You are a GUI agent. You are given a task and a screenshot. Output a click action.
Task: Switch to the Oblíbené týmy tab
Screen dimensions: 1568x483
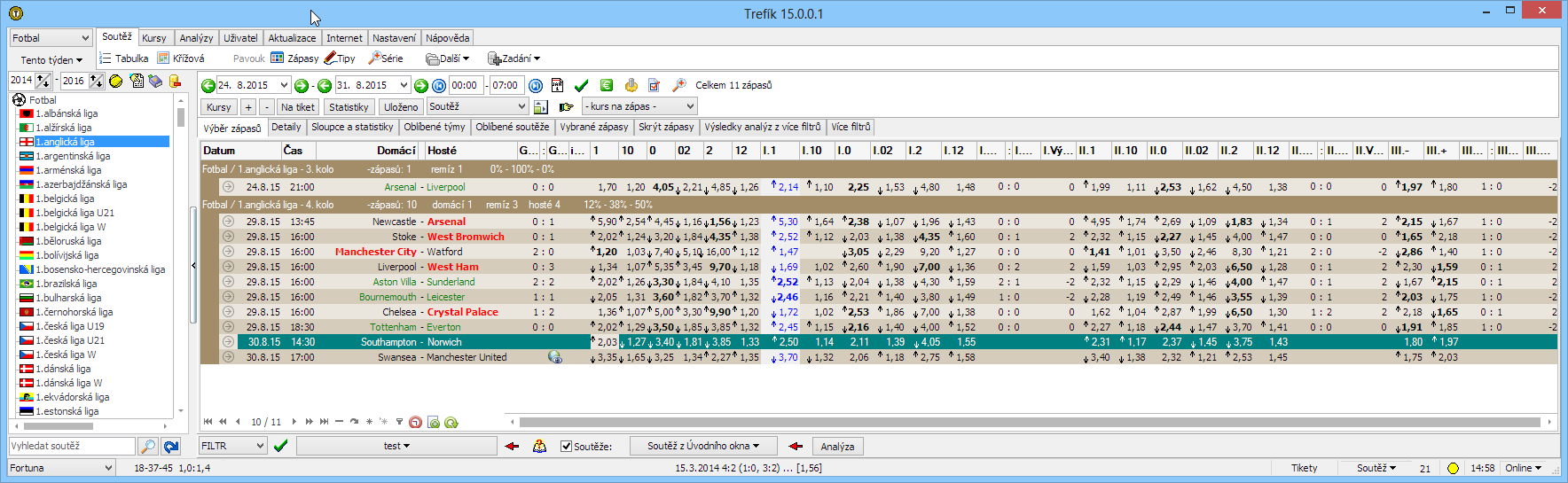tap(434, 128)
